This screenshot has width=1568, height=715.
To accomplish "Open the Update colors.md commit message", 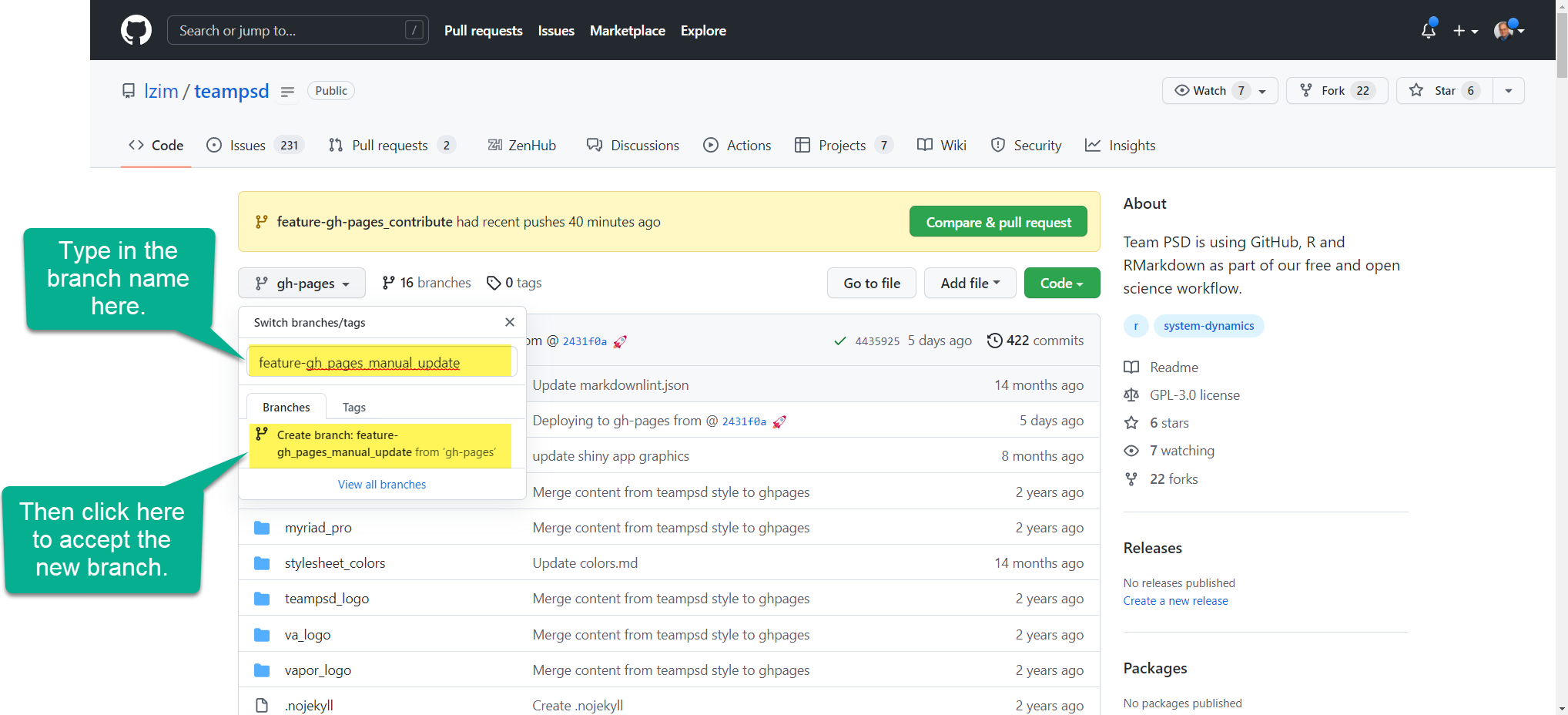I will point(585,563).
